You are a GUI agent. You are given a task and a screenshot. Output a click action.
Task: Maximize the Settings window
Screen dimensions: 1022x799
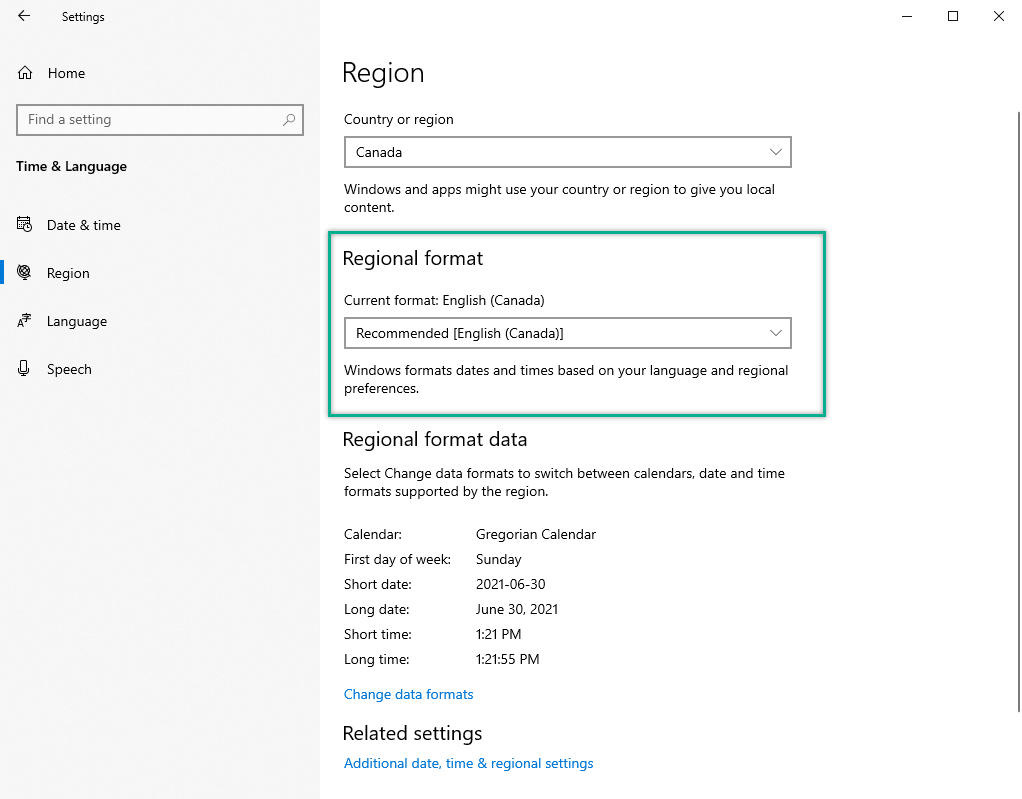[953, 16]
